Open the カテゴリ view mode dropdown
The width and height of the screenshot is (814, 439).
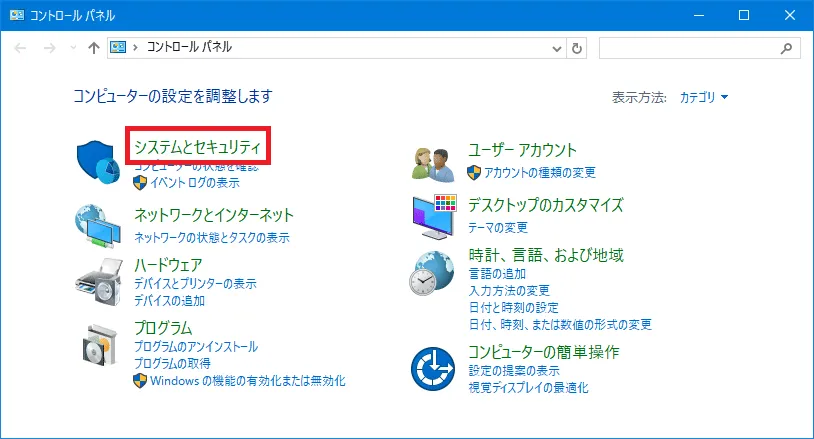tap(703, 97)
